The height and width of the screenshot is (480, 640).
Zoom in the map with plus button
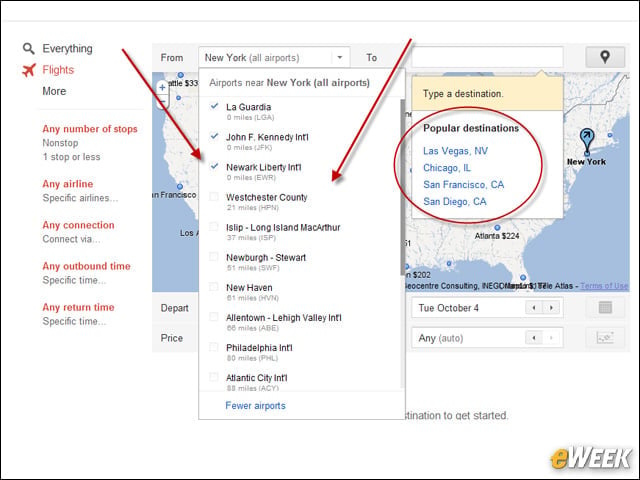click(162, 87)
